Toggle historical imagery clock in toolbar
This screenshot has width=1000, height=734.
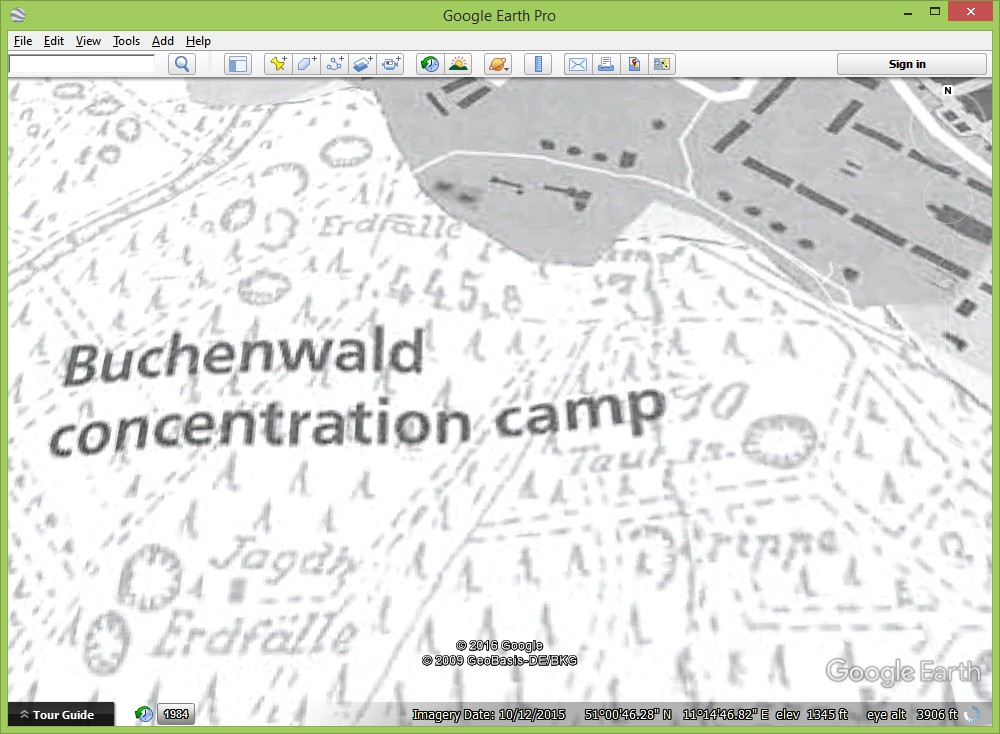click(x=430, y=64)
